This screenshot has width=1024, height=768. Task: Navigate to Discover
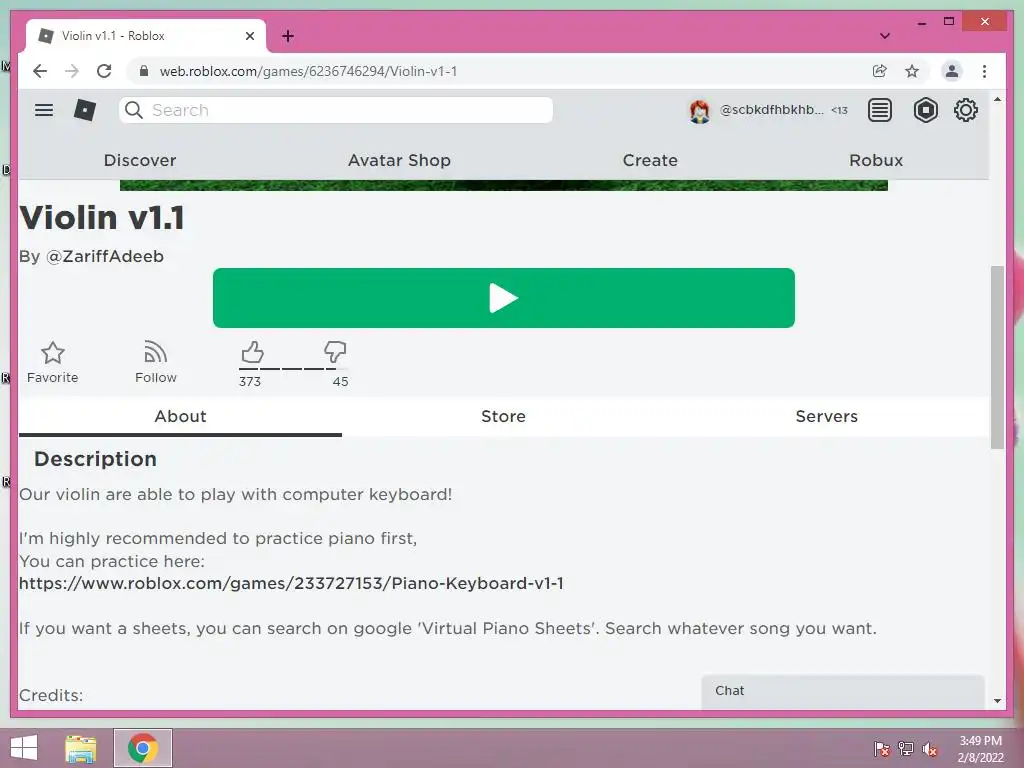(140, 160)
